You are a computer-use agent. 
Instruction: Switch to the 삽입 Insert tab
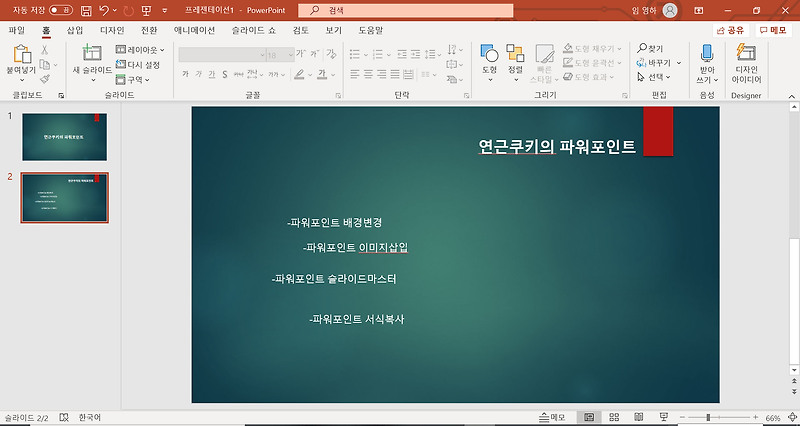(x=75, y=31)
